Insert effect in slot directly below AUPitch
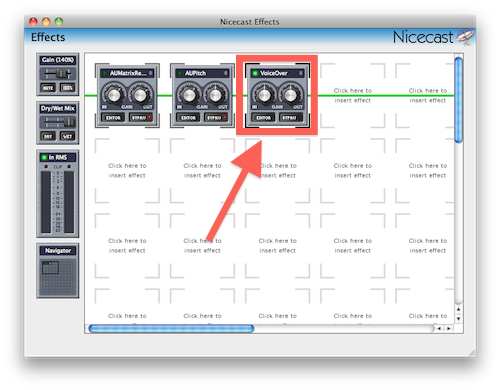This screenshot has height=390, width=500. tap(202, 170)
